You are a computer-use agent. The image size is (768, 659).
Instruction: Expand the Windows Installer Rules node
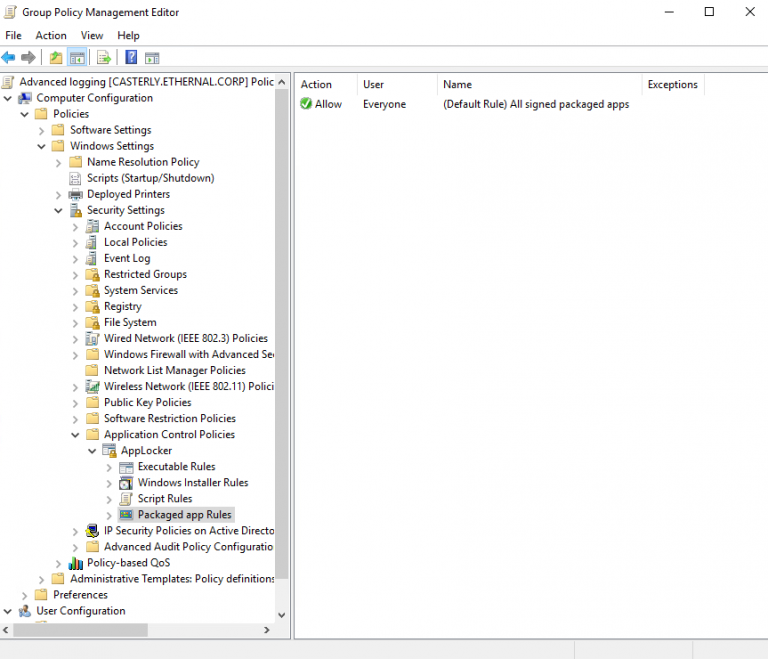click(x=110, y=483)
